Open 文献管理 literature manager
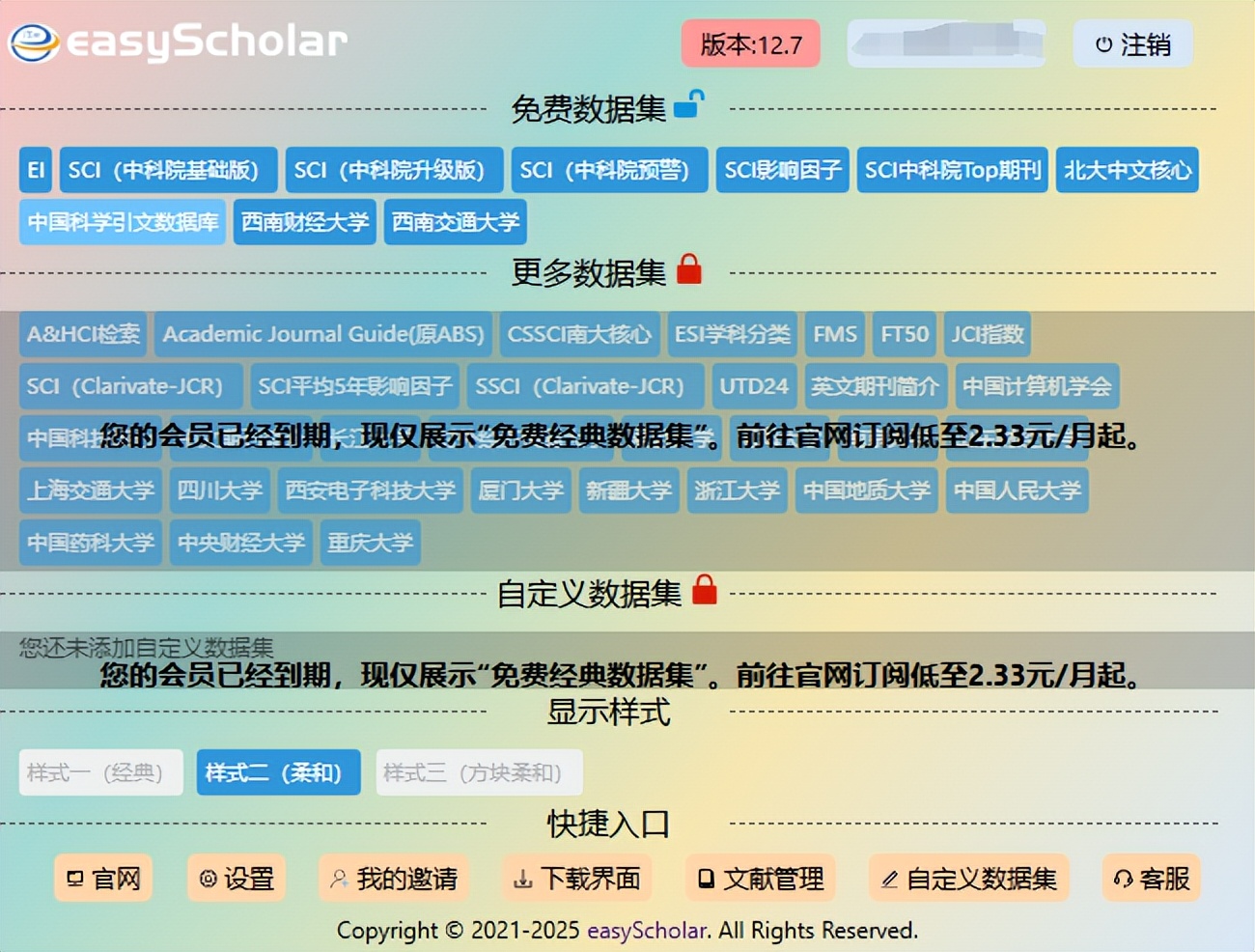Viewport: 1255px width, 952px height. point(761,879)
